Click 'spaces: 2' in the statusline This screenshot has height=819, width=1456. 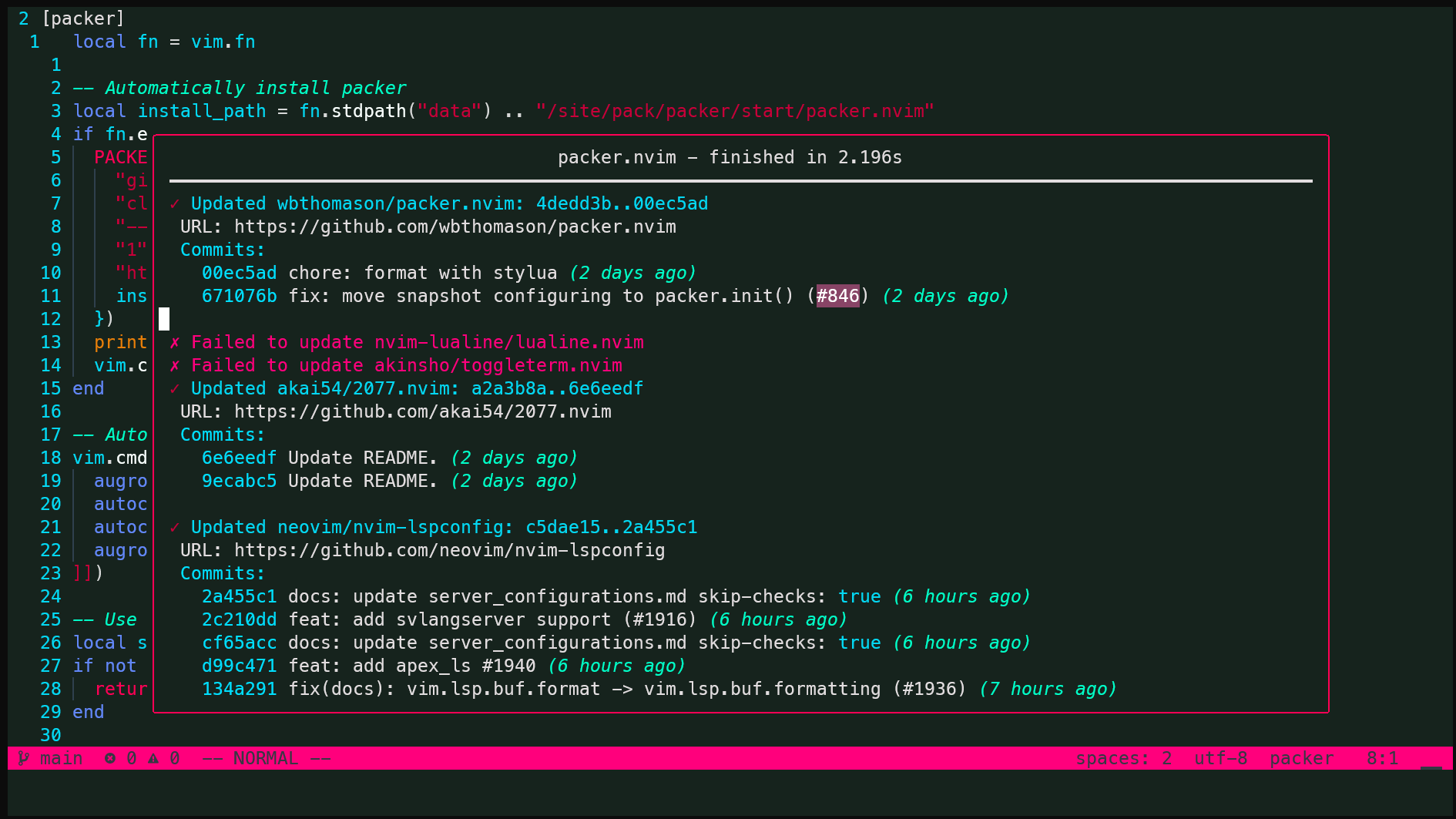coord(1124,758)
